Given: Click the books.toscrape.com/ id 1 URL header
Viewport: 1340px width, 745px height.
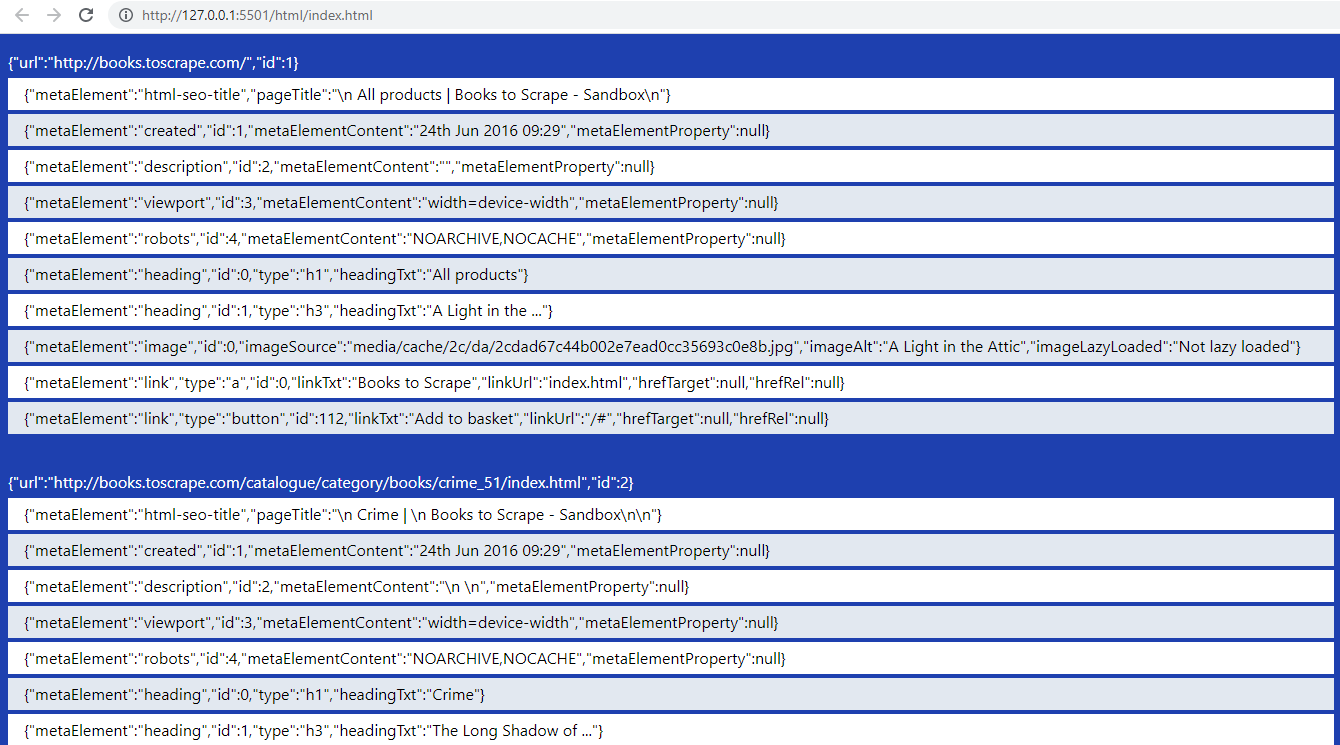Looking at the screenshot, I should tap(153, 63).
